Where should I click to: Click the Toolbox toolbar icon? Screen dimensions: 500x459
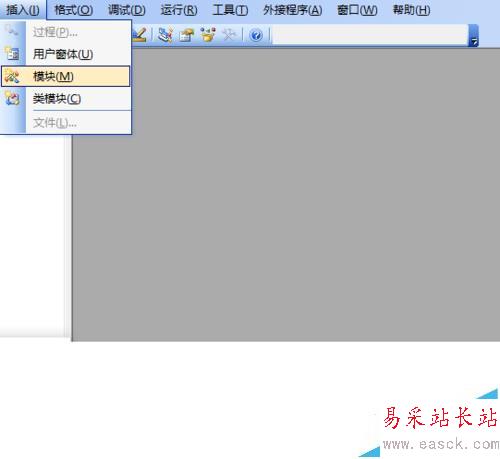point(229,35)
